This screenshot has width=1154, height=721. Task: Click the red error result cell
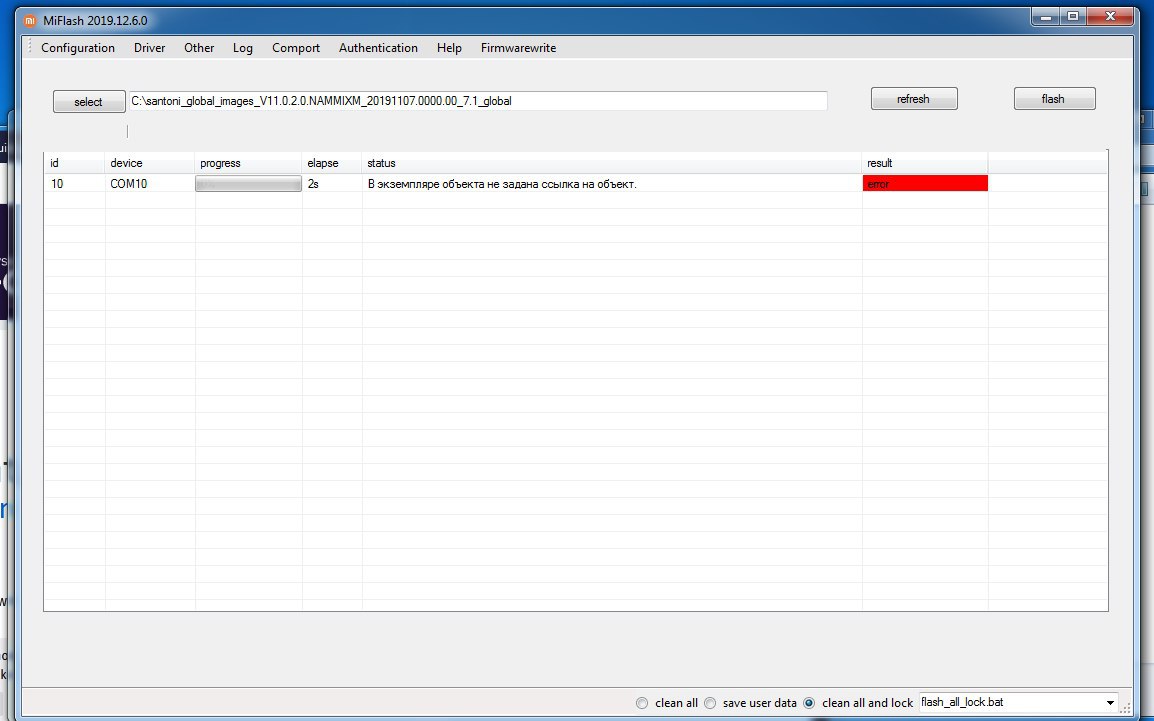[925, 184]
